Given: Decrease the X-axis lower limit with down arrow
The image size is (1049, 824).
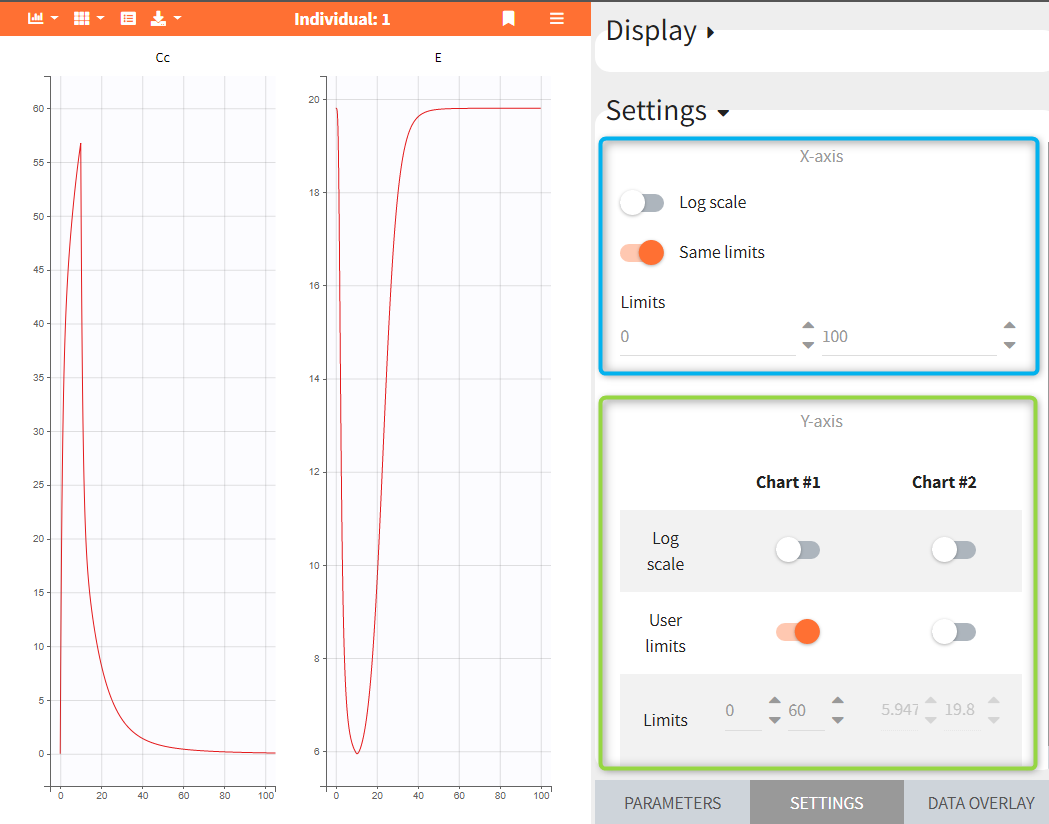Looking at the screenshot, I should [808, 345].
